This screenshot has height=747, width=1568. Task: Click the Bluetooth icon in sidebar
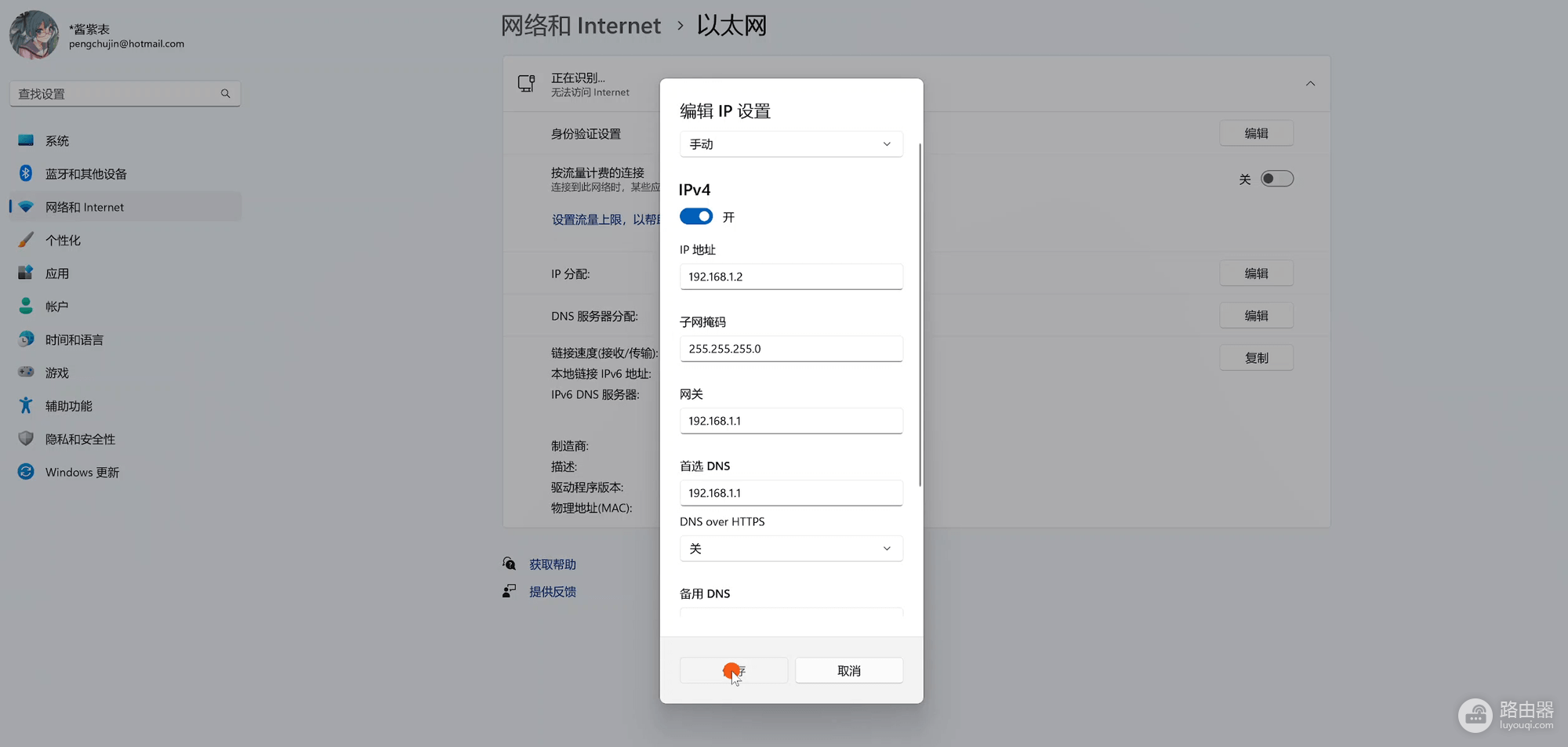coord(26,173)
